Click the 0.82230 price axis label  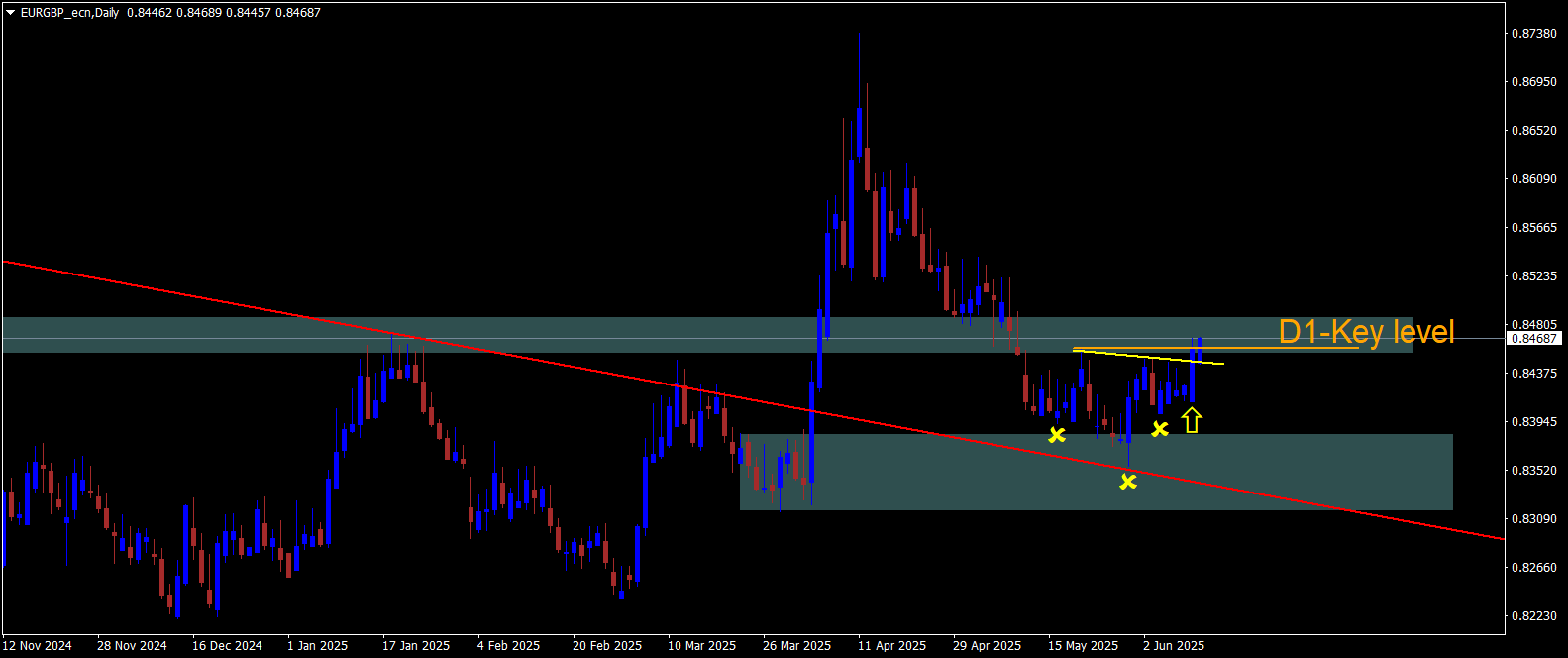pyautogui.click(x=1533, y=616)
